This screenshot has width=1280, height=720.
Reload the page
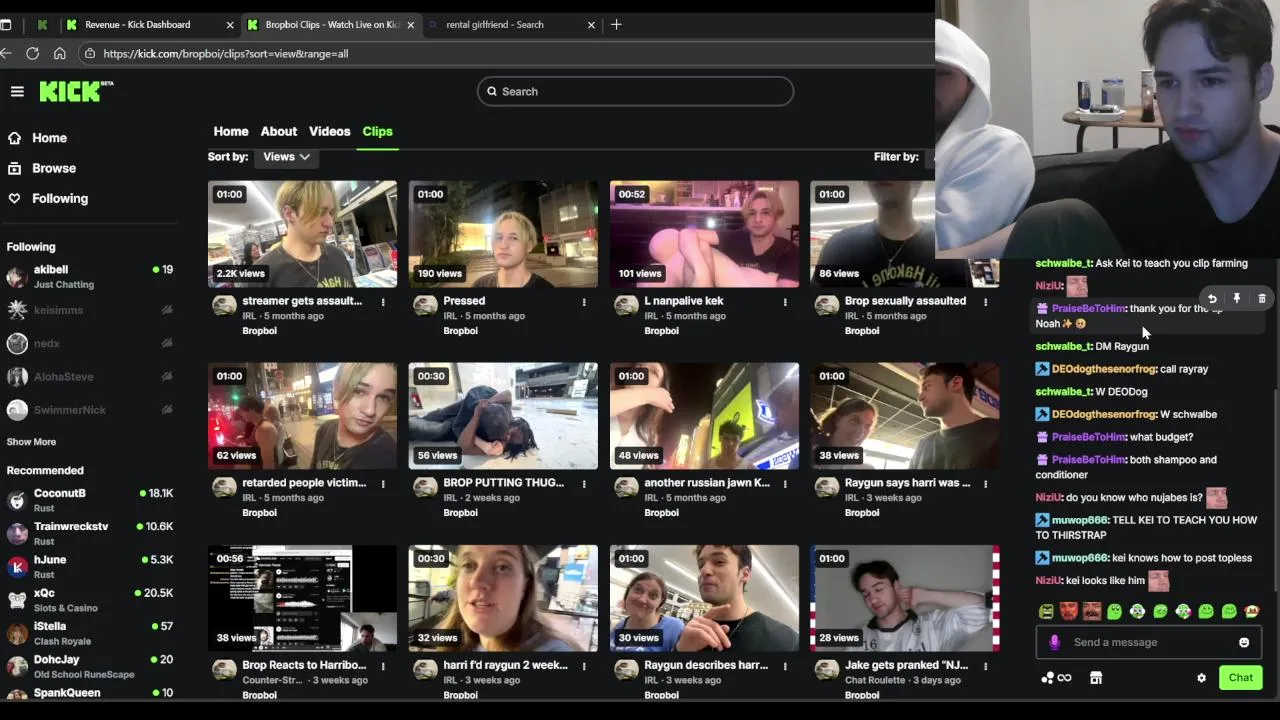[32, 53]
